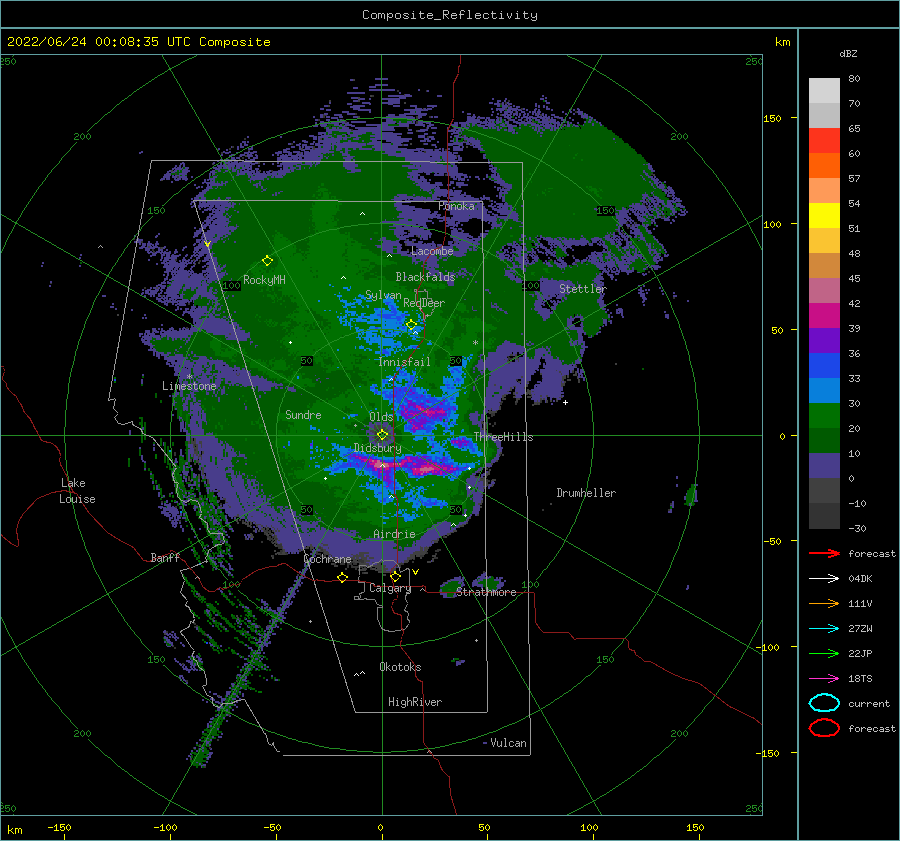This screenshot has width=900, height=841.
Task: Click the magenta legend swatch above 39
Action: 824,315
